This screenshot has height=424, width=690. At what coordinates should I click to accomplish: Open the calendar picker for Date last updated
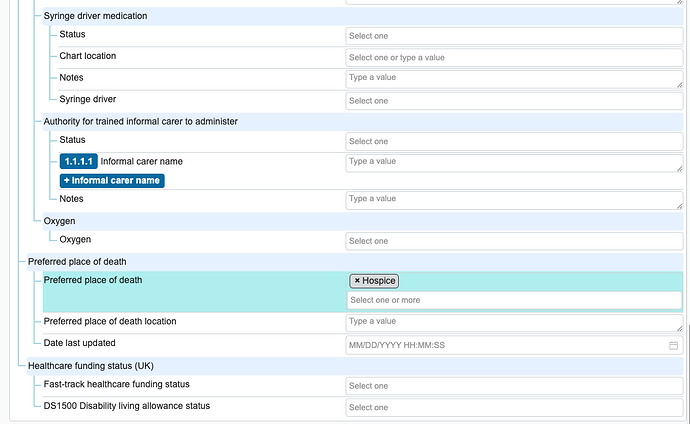(673, 345)
